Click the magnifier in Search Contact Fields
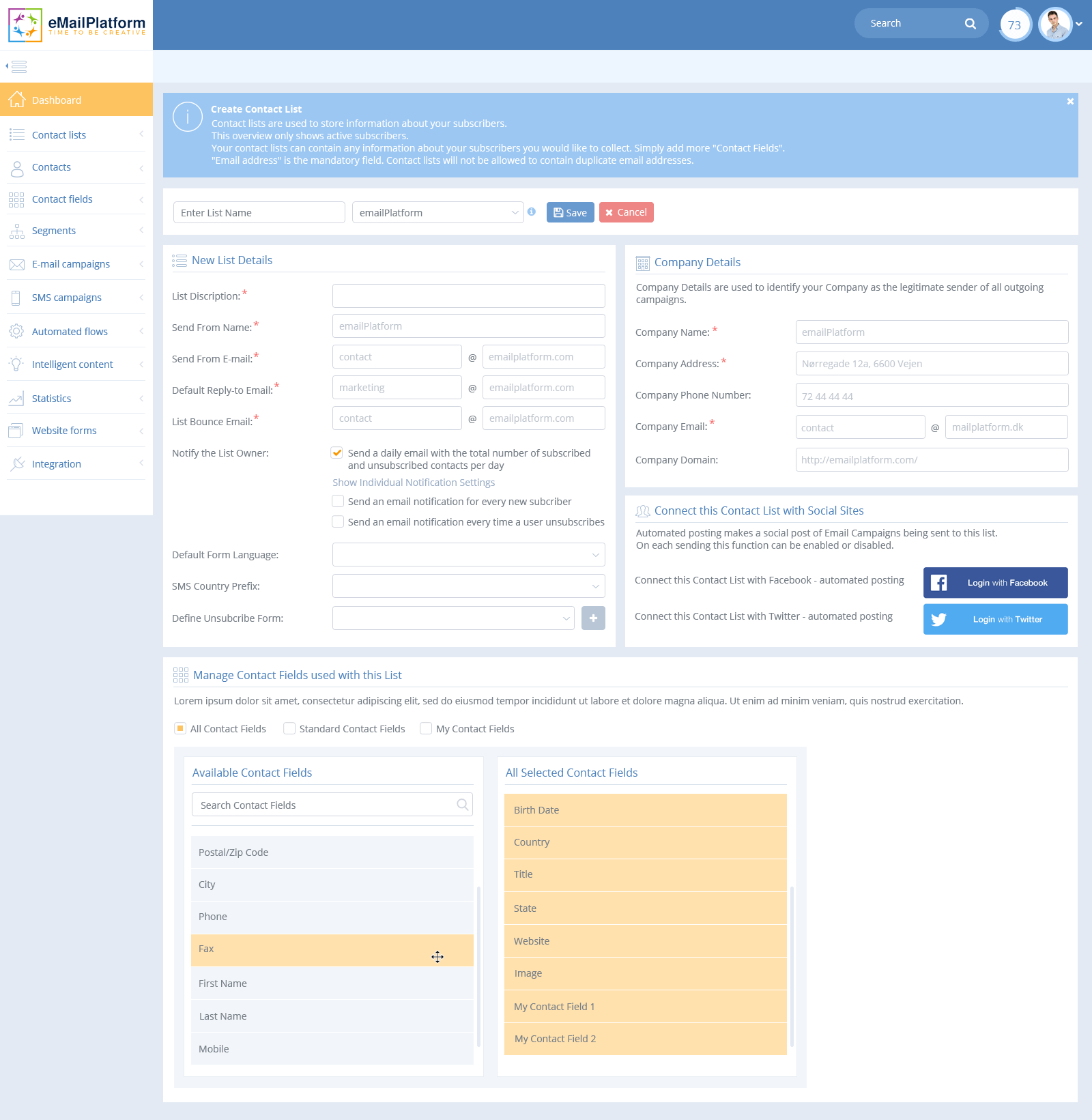Viewport: 1092px width, 1120px height. pyautogui.click(x=463, y=805)
